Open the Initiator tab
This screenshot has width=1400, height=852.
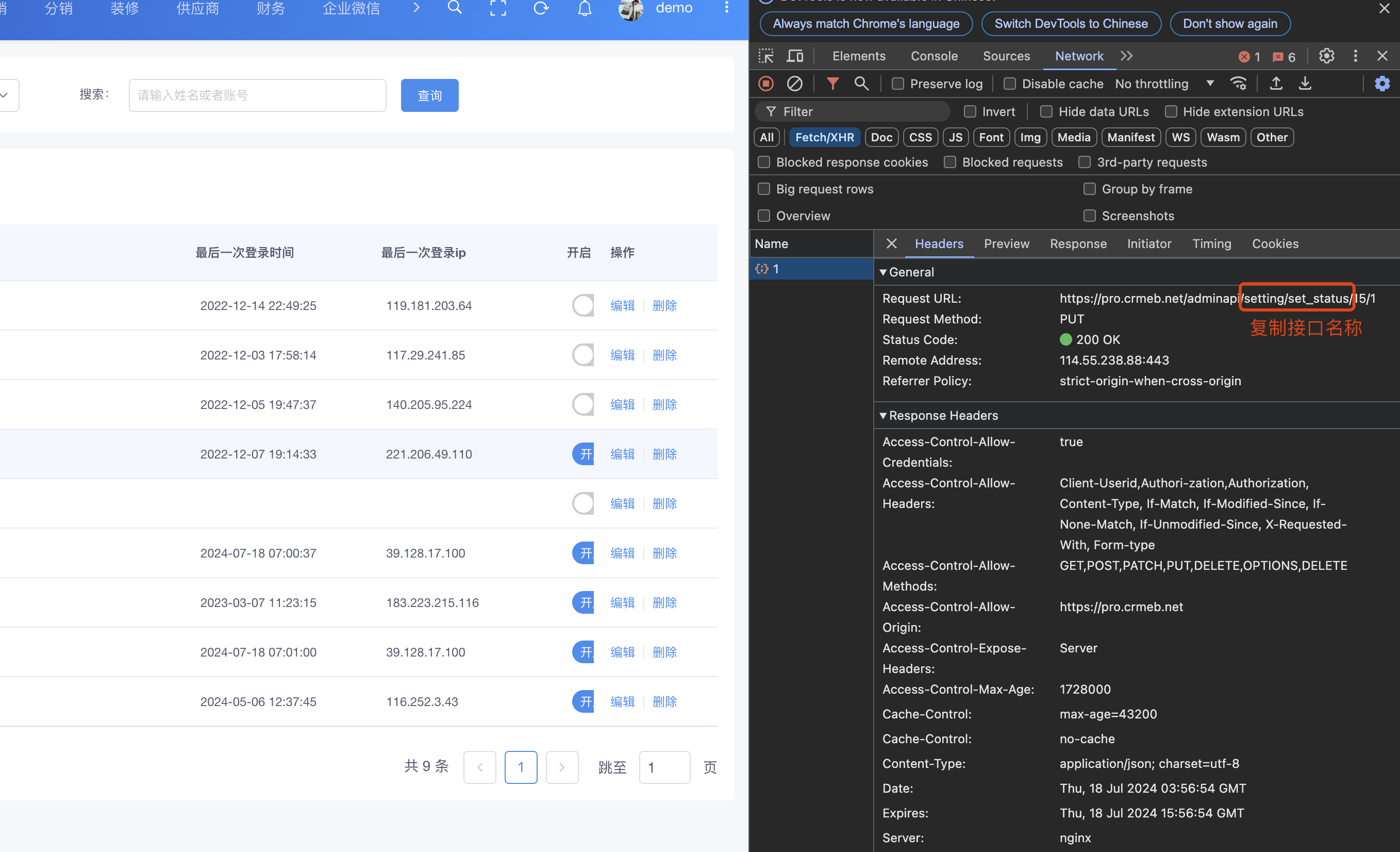(x=1149, y=244)
